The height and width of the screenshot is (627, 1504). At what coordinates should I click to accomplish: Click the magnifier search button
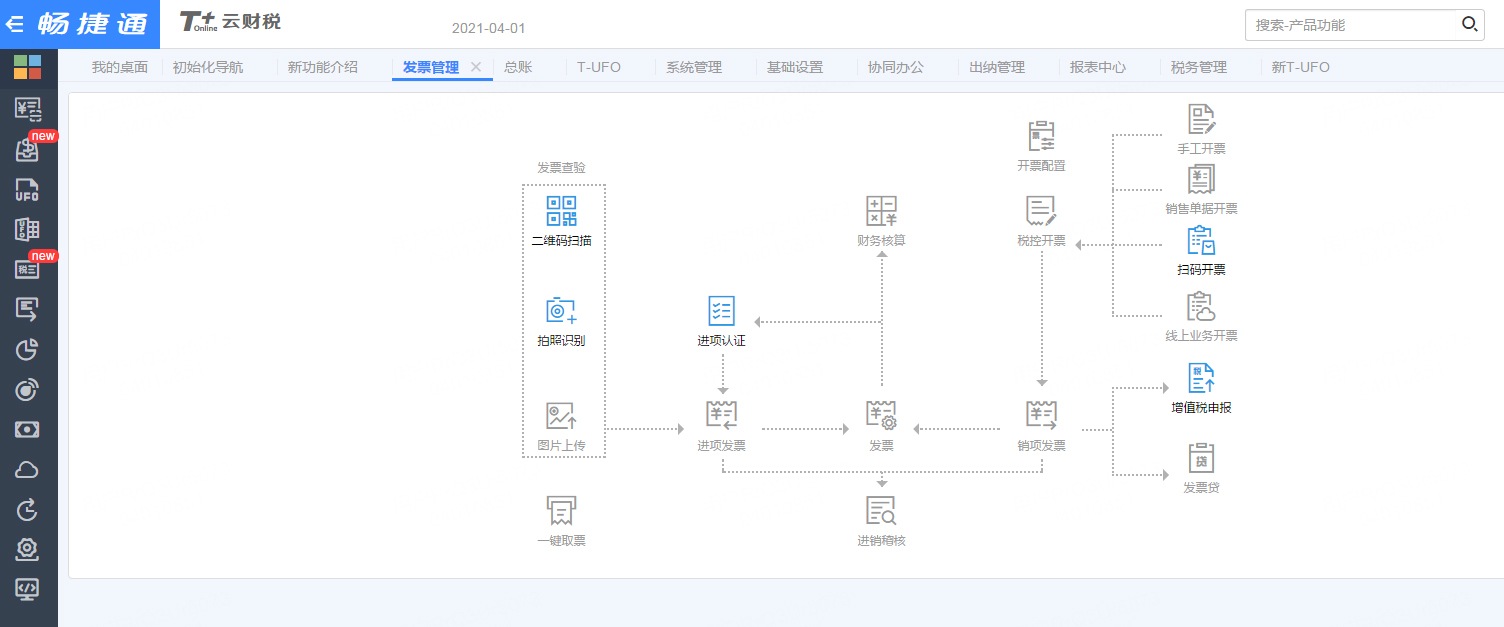tap(1469, 25)
